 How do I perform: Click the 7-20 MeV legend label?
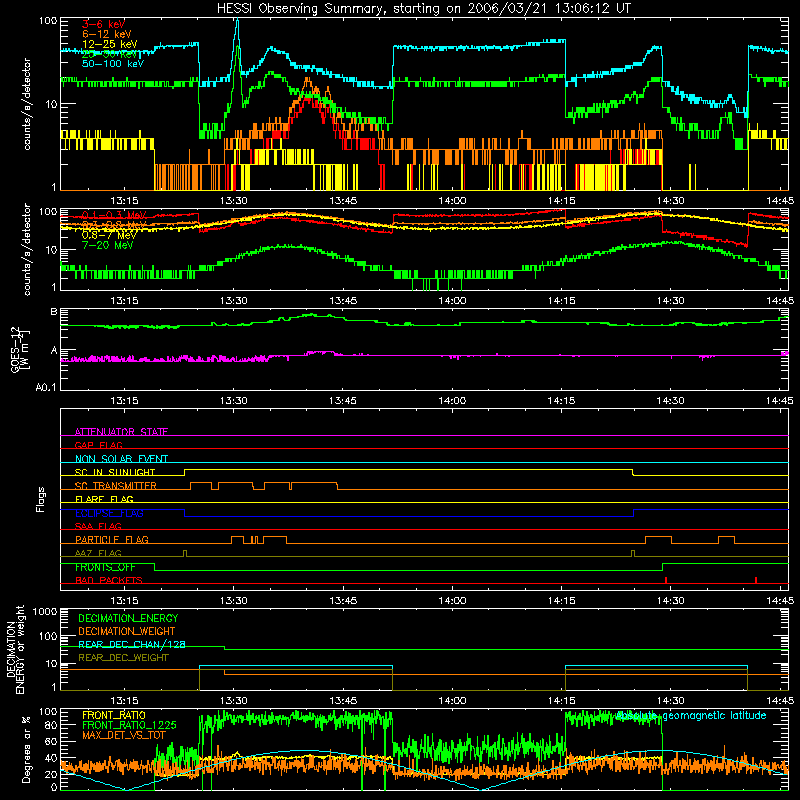[107, 245]
